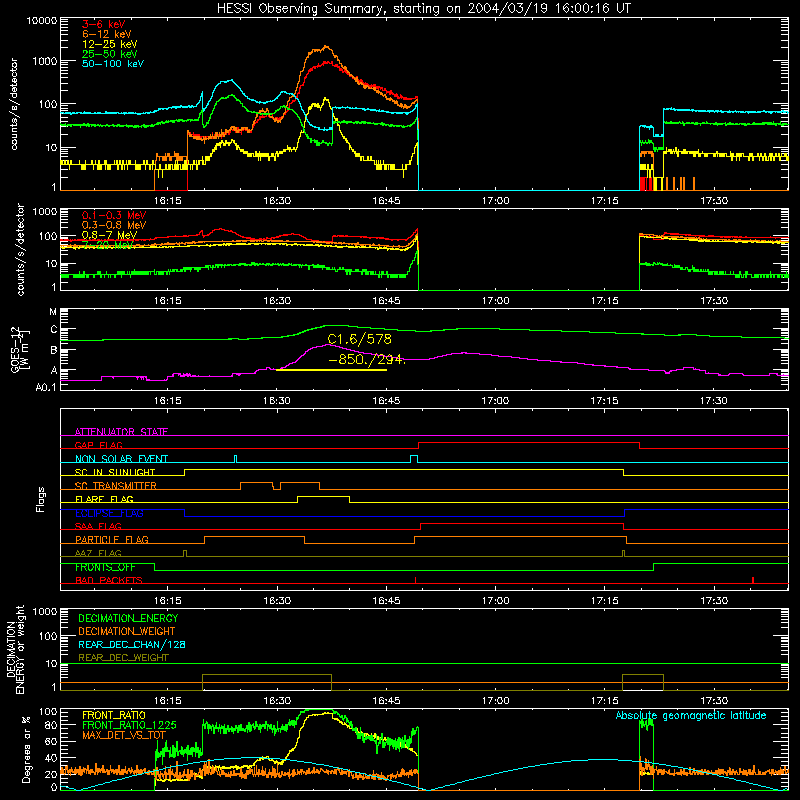Select the 12-25 keV legend label
This screenshot has height=800, width=800.
110,44
